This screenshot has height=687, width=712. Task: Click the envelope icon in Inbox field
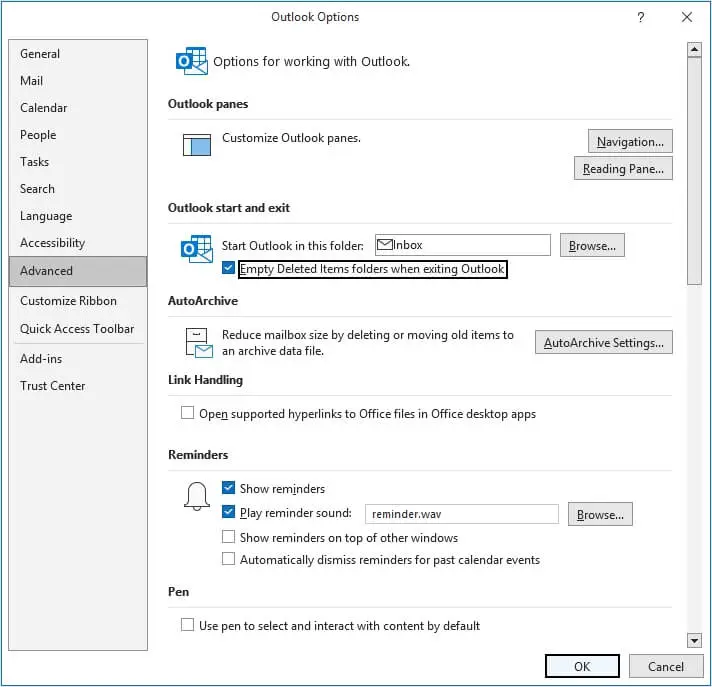pyautogui.click(x=385, y=245)
